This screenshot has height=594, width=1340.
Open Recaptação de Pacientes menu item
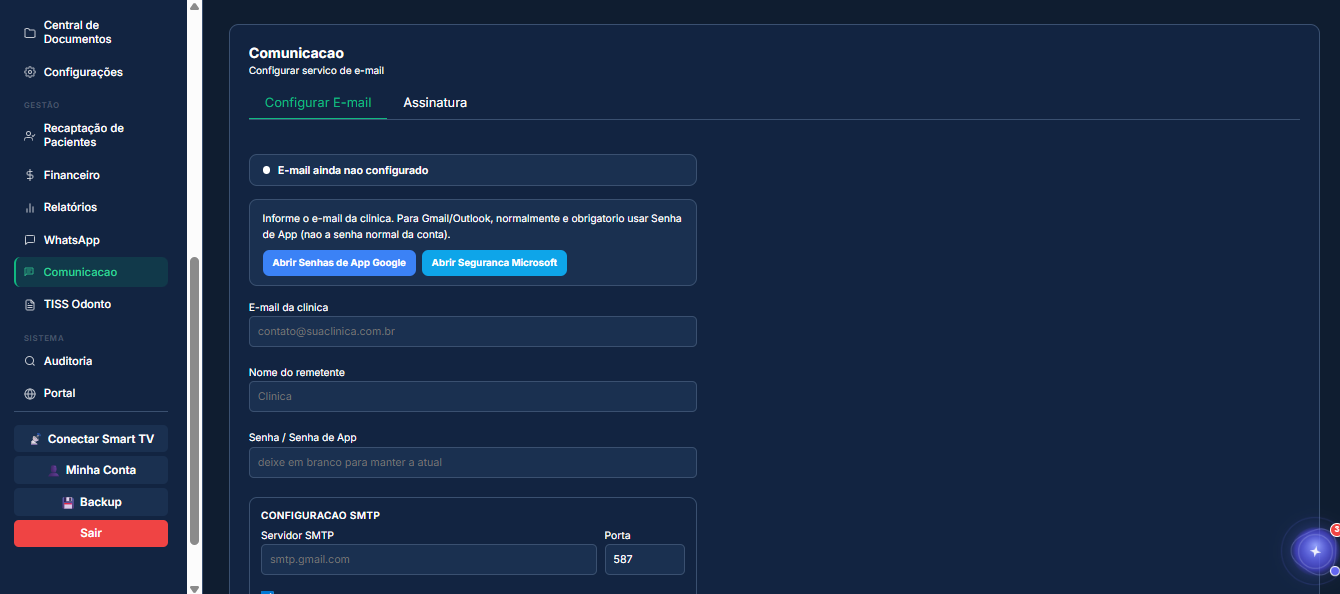[91, 135]
